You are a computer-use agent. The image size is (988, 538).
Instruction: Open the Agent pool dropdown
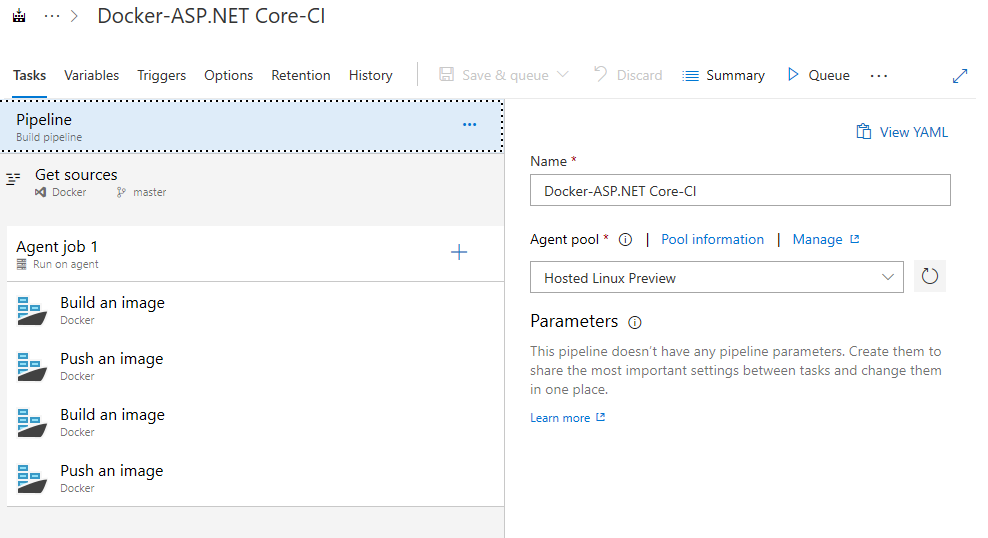click(716, 277)
